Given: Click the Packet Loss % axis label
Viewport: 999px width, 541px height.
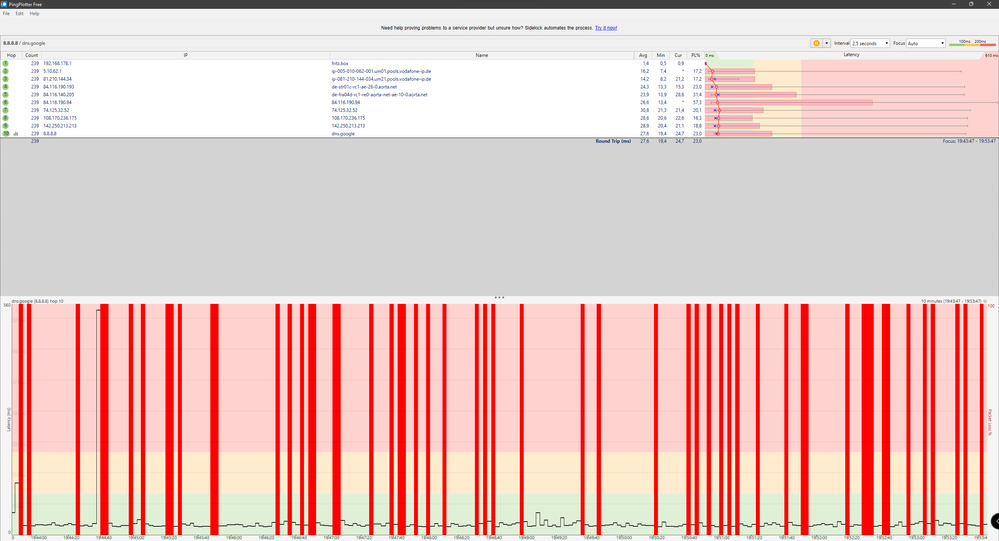Looking at the screenshot, I should coord(990,422).
